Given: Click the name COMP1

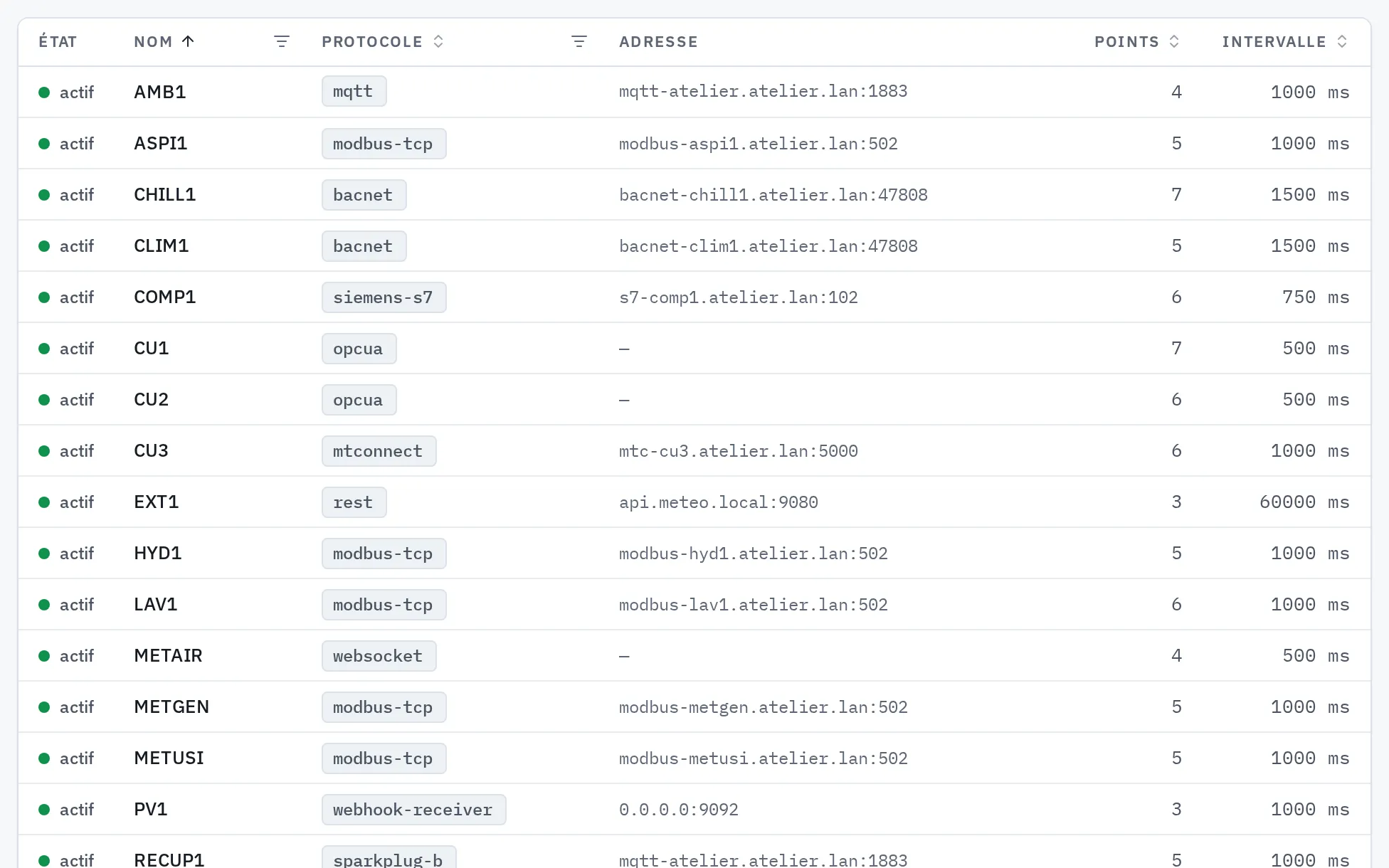Looking at the screenshot, I should [x=165, y=297].
